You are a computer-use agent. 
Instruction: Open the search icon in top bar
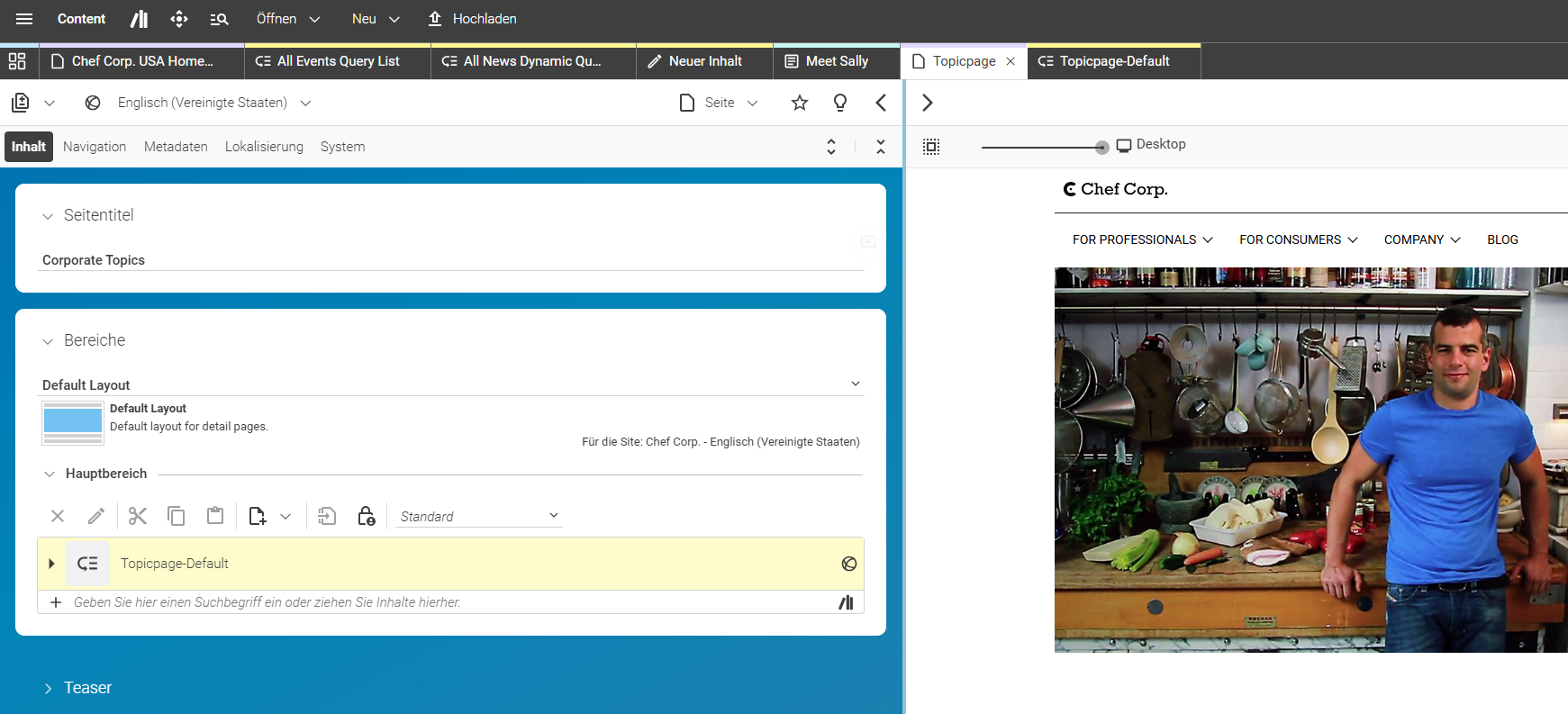click(x=219, y=19)
